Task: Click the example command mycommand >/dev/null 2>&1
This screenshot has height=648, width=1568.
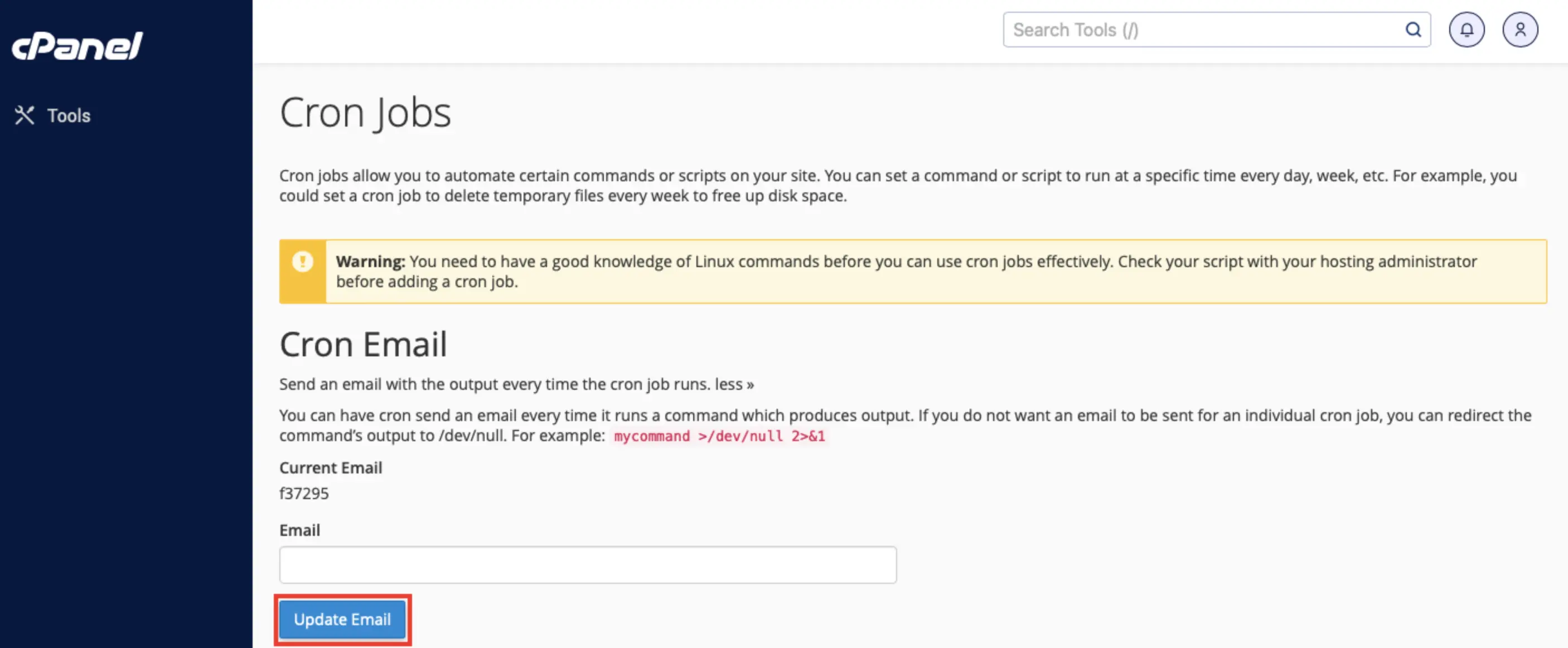Action: [719, 436]
